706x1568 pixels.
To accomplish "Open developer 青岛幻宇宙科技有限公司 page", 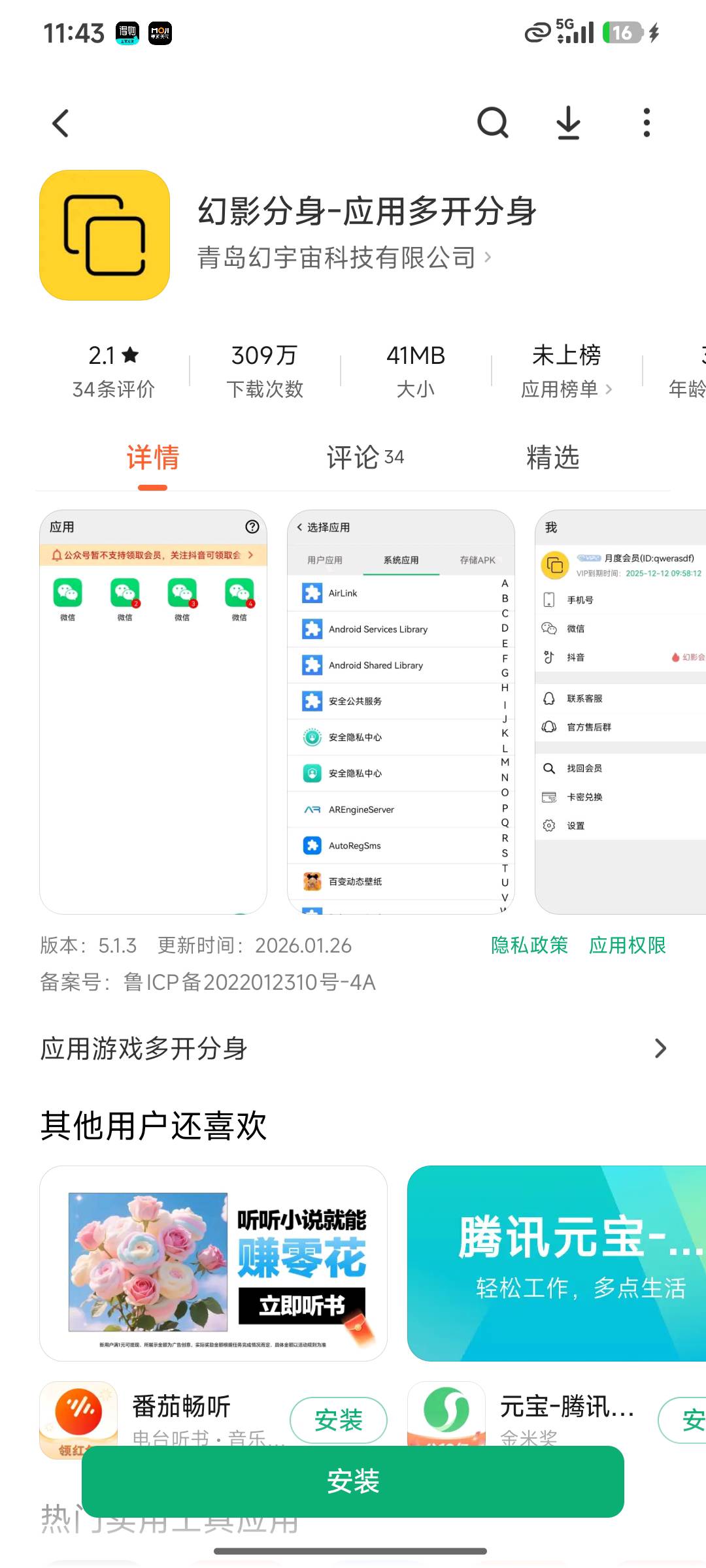I will point(345,258).
